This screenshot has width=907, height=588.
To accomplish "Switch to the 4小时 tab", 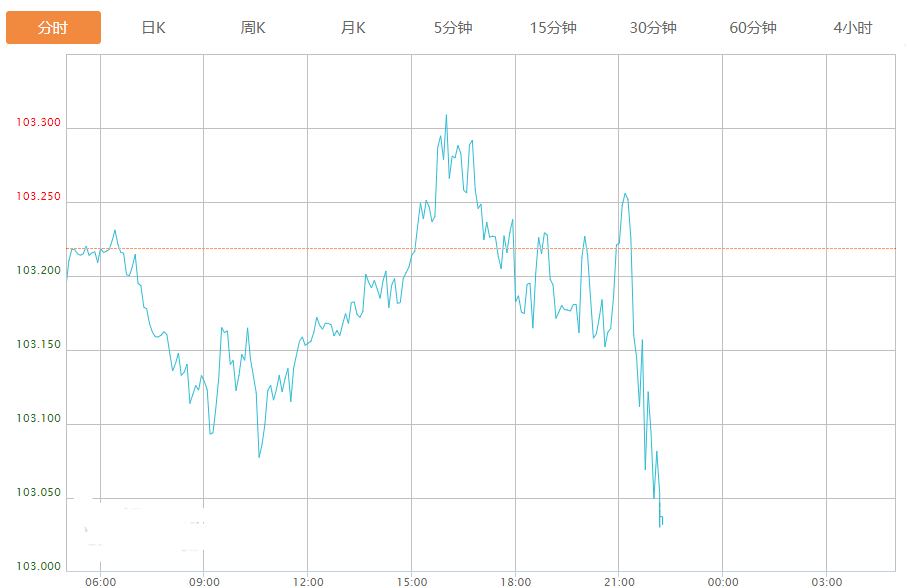I will click(x=852, y=28).
